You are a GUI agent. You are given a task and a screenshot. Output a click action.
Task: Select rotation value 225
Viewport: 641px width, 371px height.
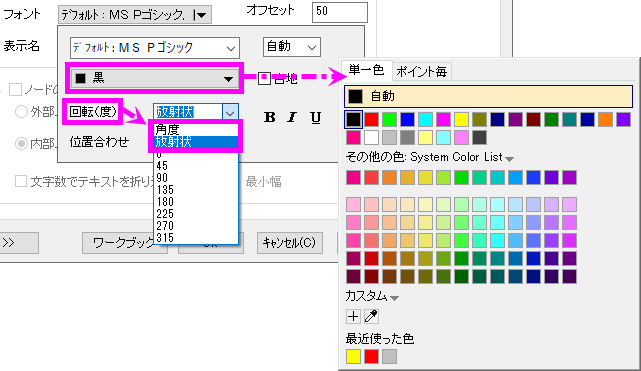pos(195,214)
